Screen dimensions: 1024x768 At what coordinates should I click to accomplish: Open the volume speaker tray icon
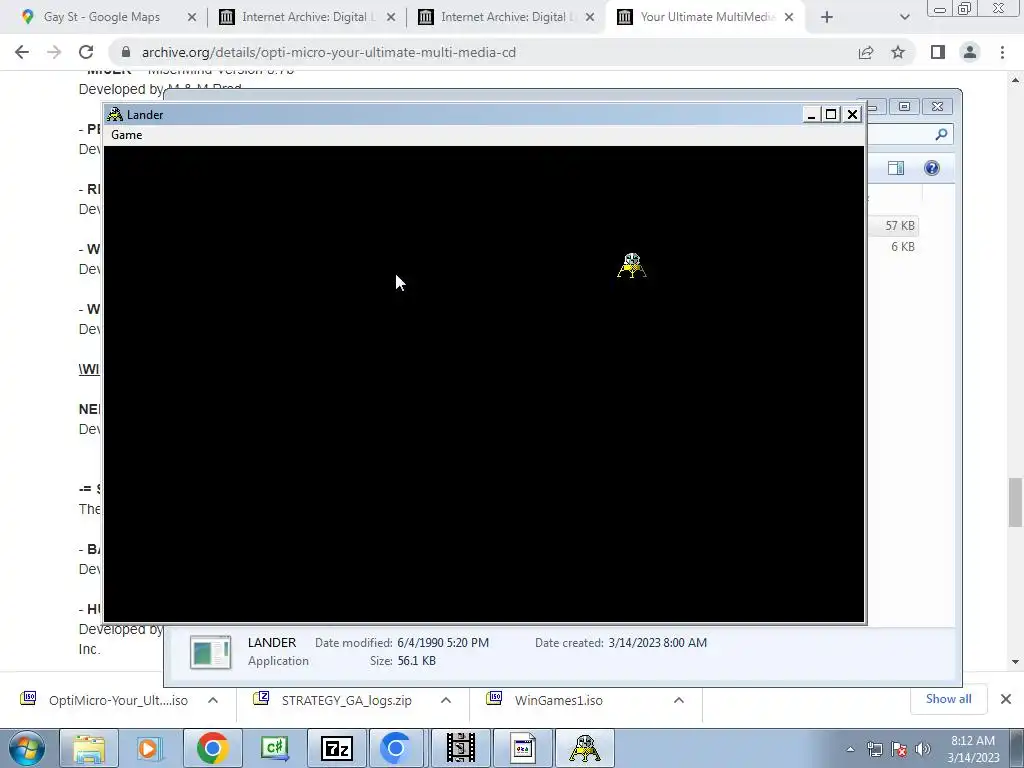click(x=923, y=749)
